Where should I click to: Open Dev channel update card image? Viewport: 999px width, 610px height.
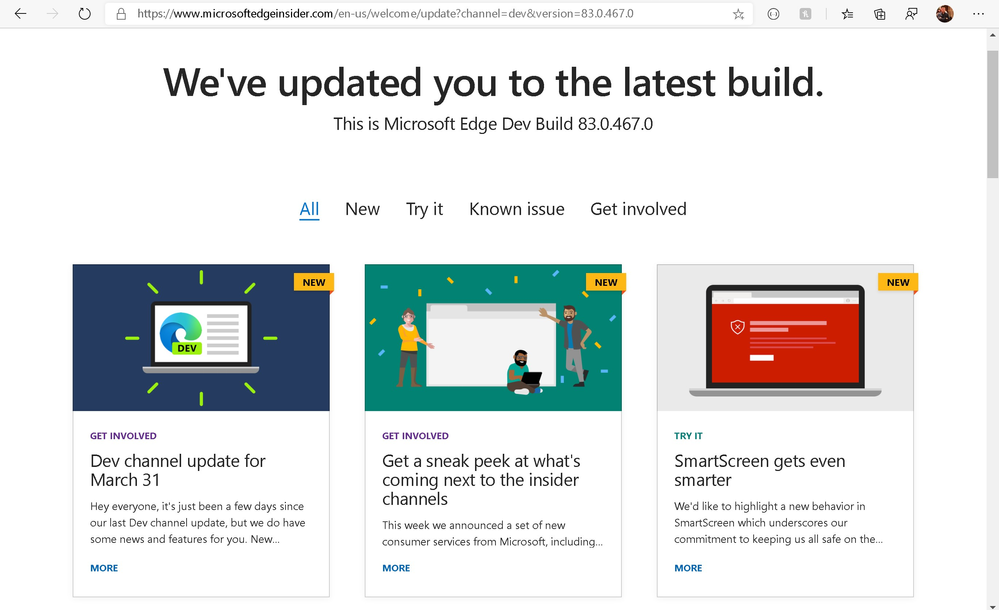click(x=201, y=338)
